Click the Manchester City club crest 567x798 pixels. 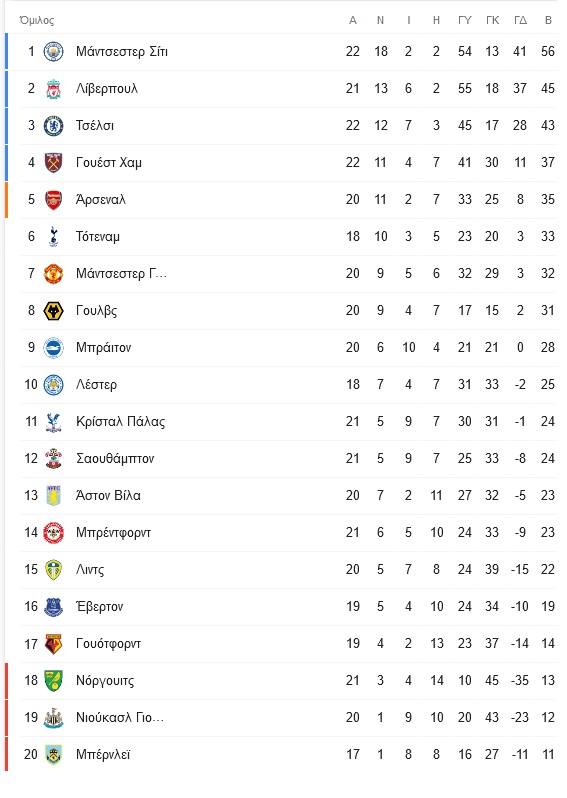(x=53, y=51)
